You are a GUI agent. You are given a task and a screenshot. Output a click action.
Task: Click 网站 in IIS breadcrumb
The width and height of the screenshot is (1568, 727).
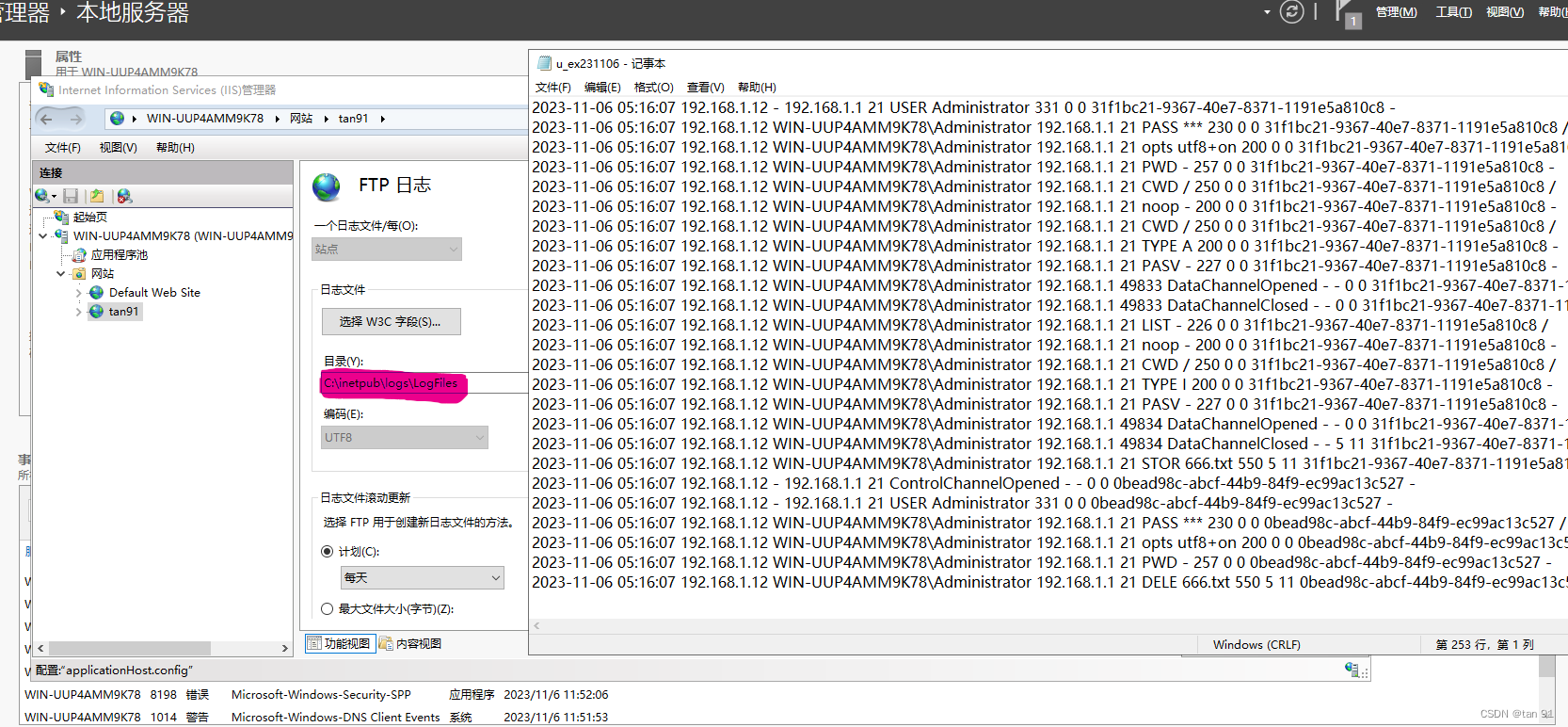point(301,119)
